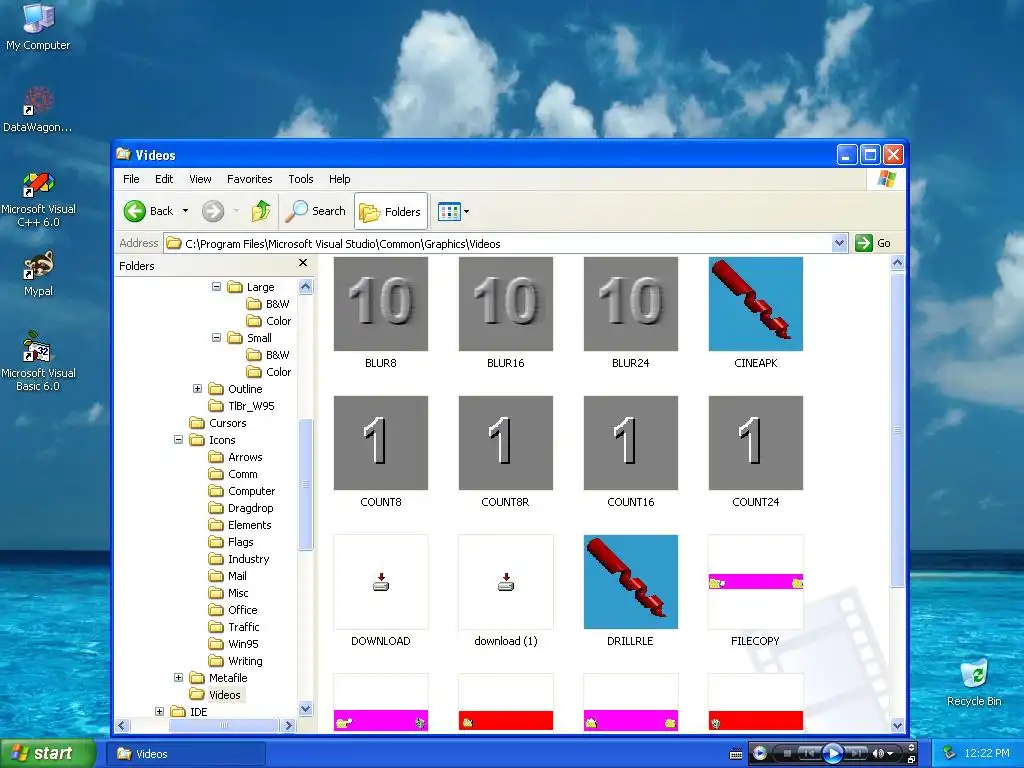
Task: Close the Folders pane
Action: point(302,263)
